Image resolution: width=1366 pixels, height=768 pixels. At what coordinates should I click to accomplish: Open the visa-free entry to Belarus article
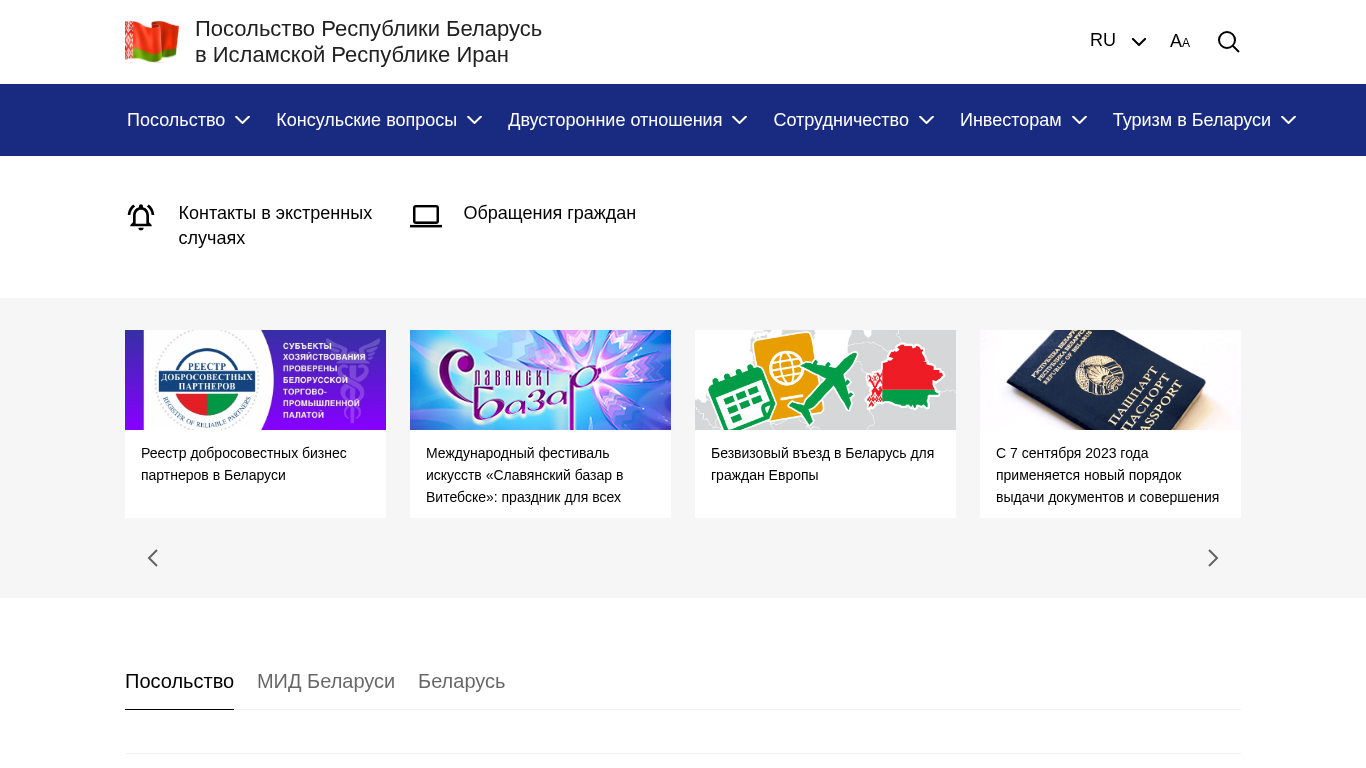(822, 464)
